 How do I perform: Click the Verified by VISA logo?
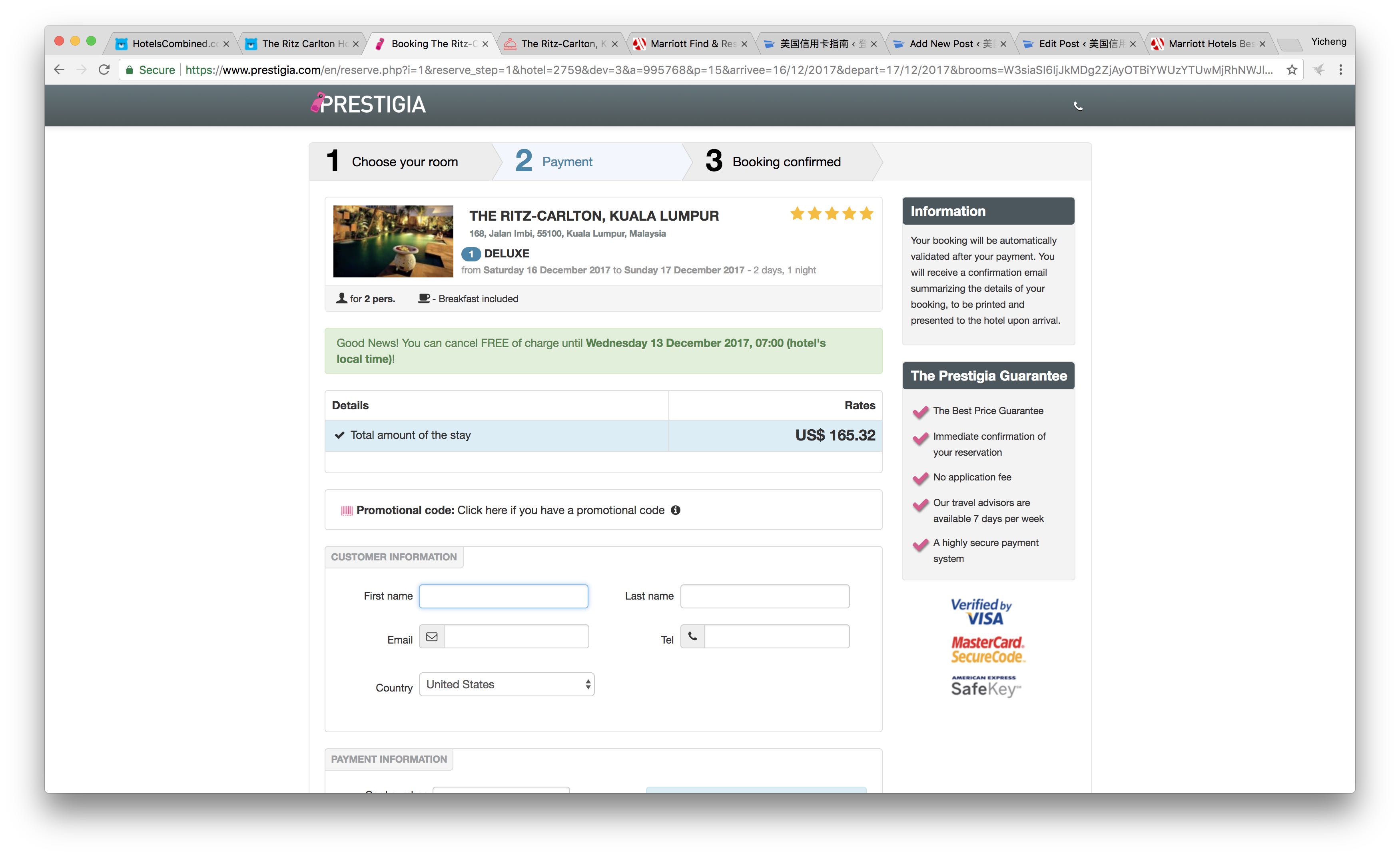click(981, 612)
